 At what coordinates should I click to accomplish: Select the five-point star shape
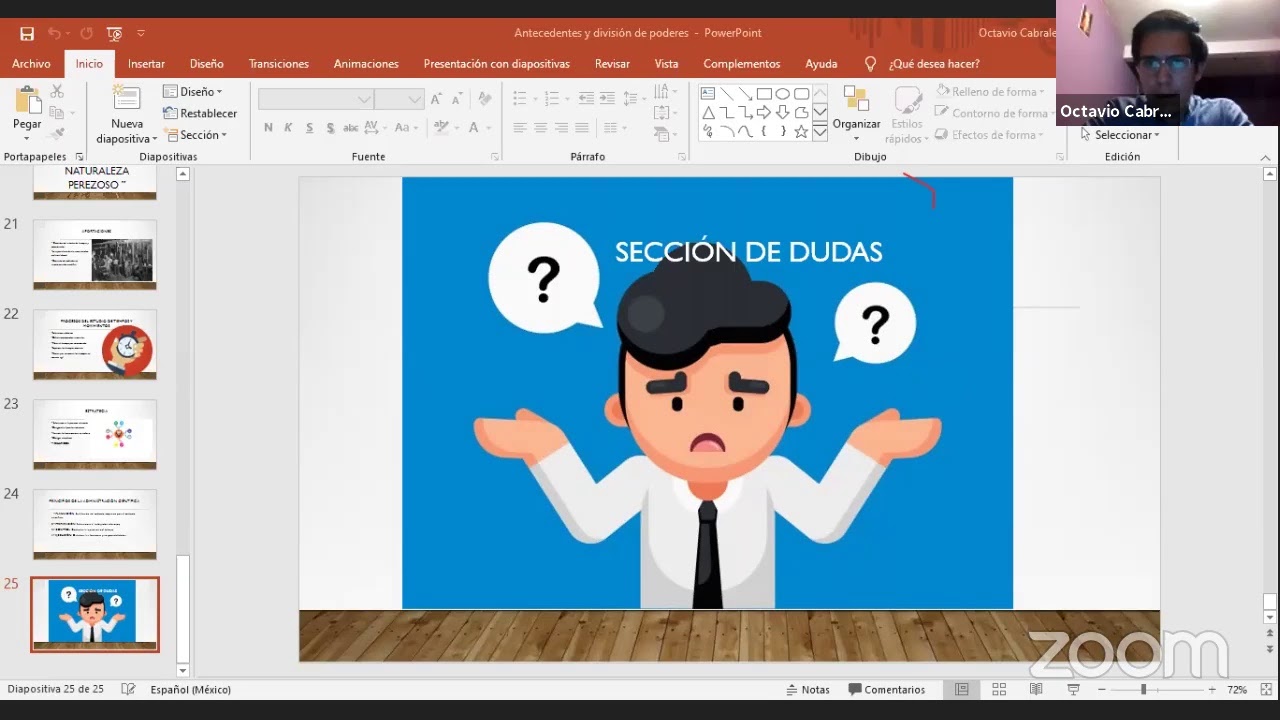(x=801, y=132)
